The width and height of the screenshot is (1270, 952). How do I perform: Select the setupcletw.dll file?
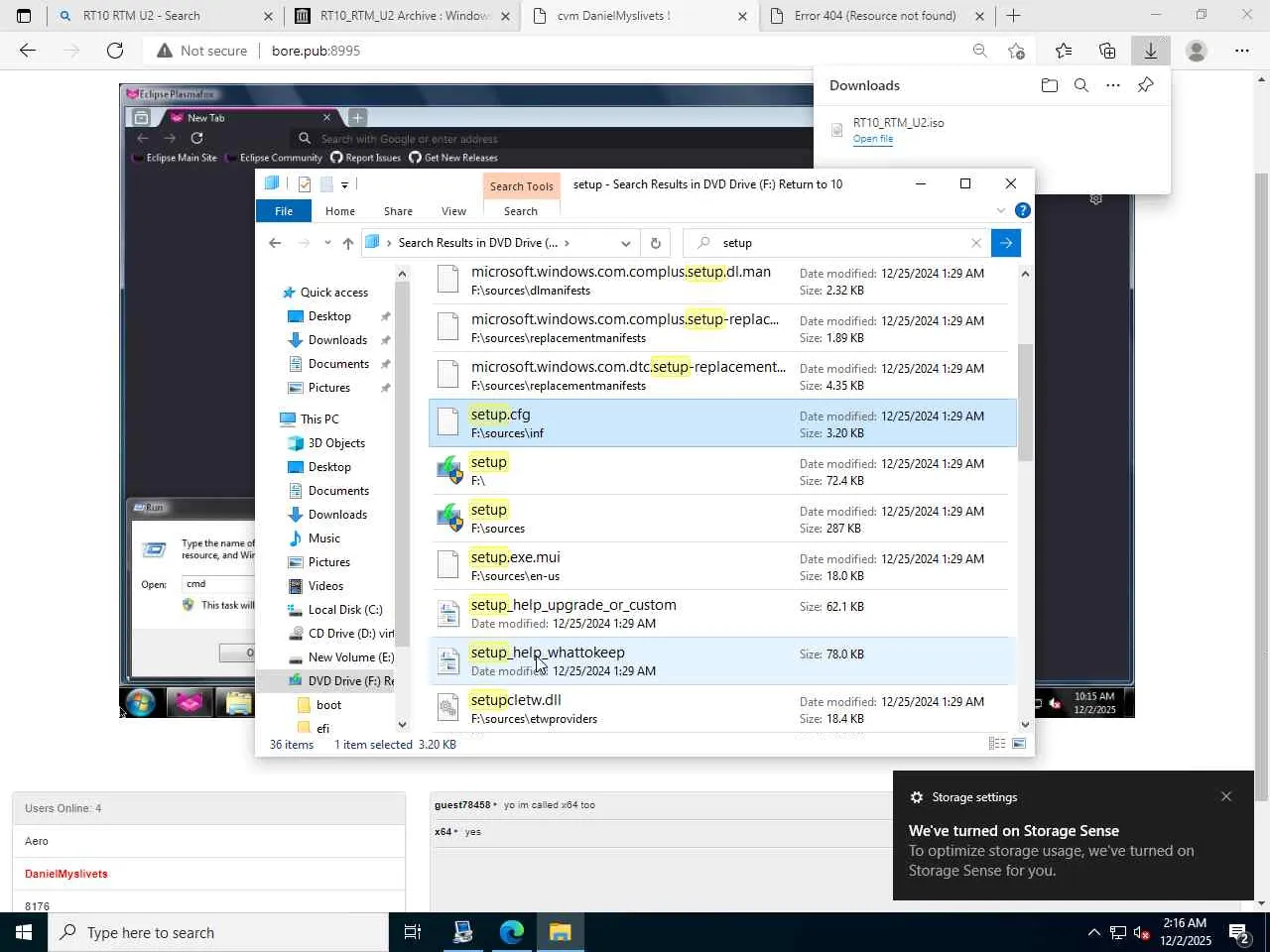coord(723,709)
